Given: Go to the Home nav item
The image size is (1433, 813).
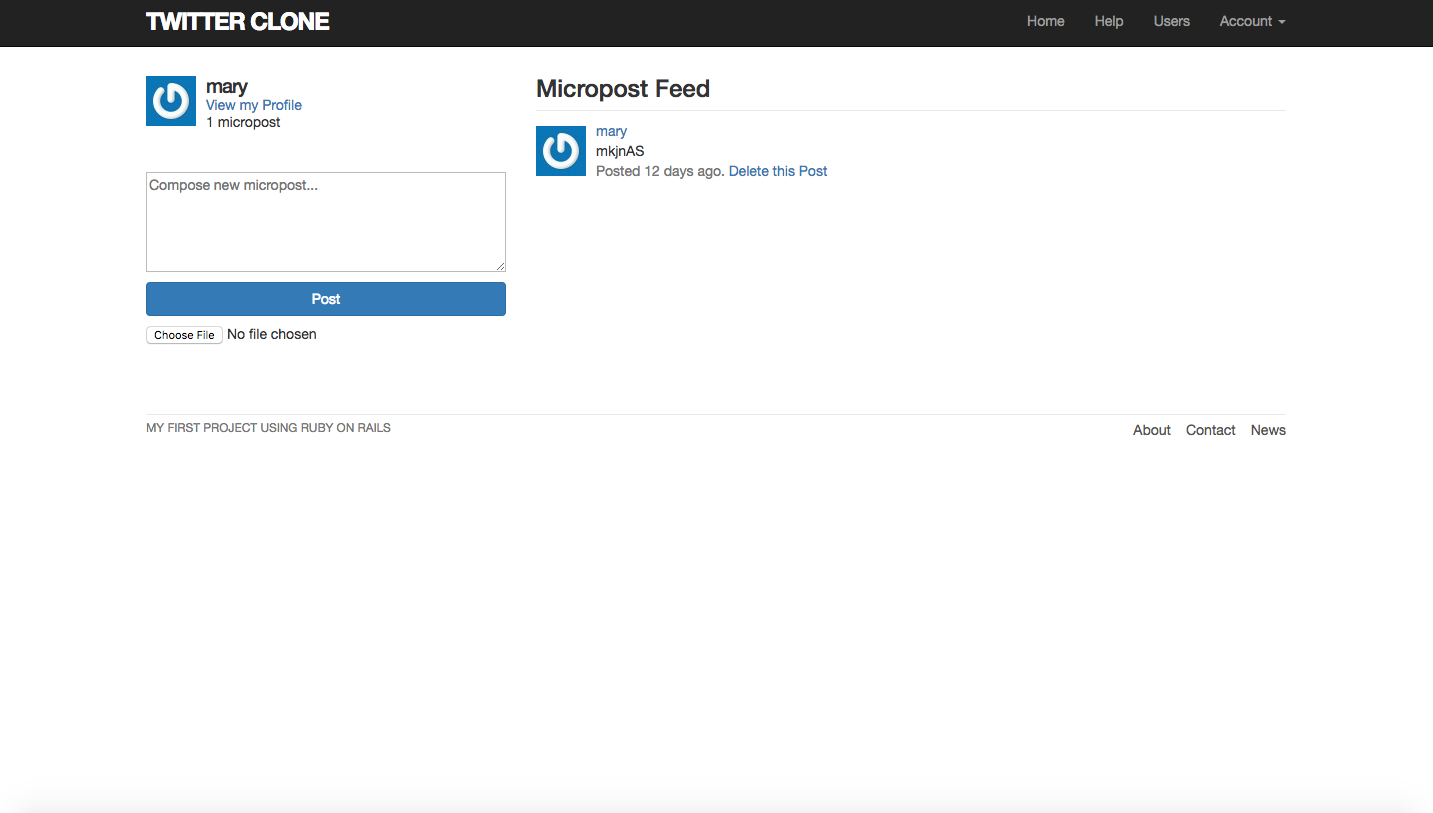Looking at the screenshot, I should 1045,21.
